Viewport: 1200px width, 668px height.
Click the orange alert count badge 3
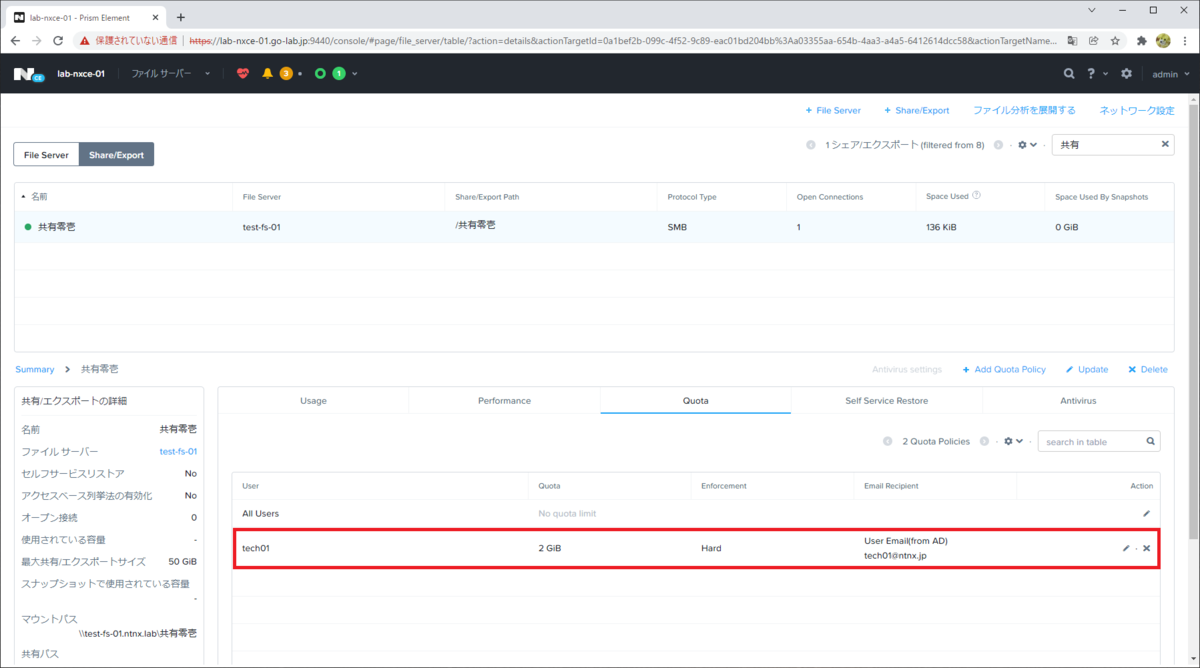[x=286, y=73]
